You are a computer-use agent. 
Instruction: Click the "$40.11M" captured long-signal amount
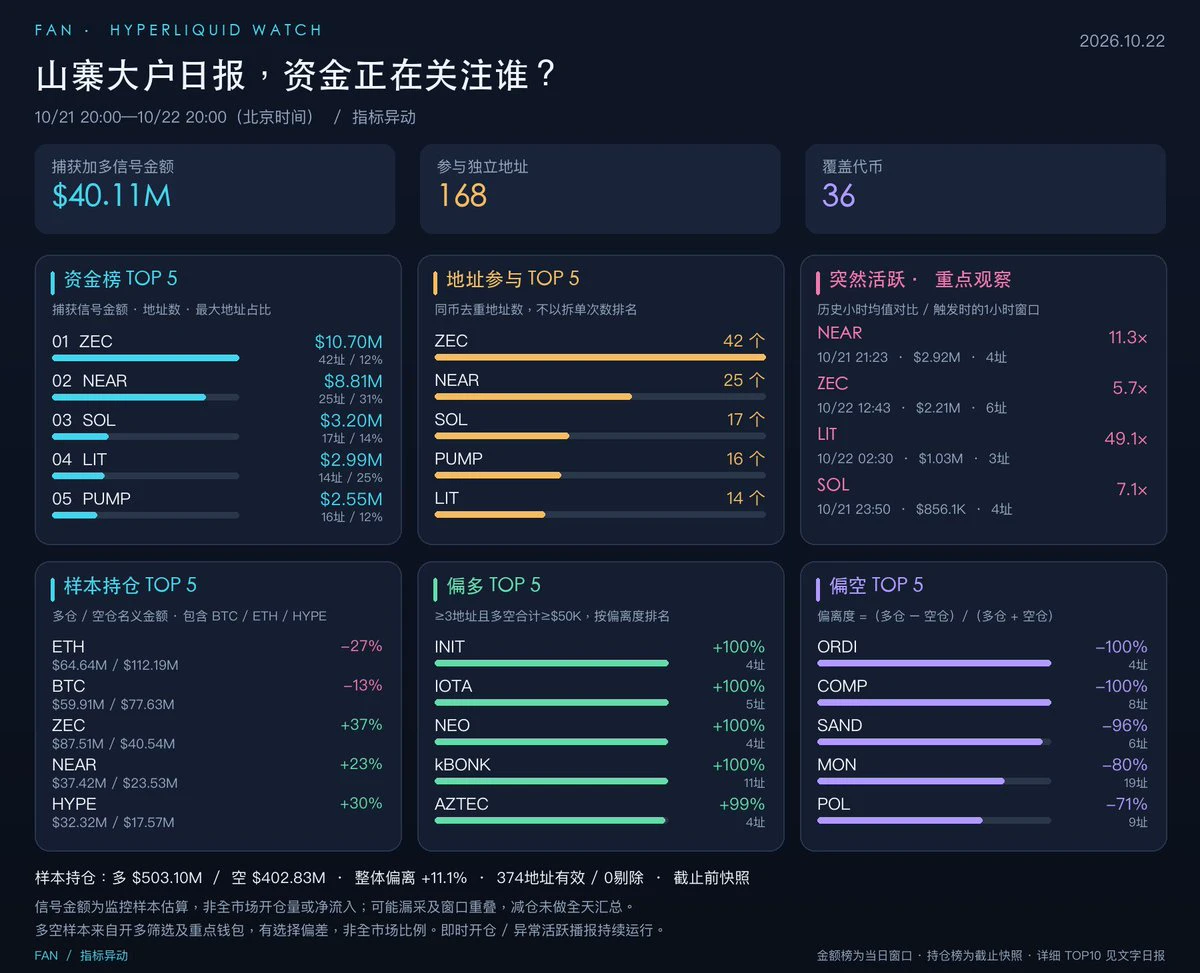point(111,196)
